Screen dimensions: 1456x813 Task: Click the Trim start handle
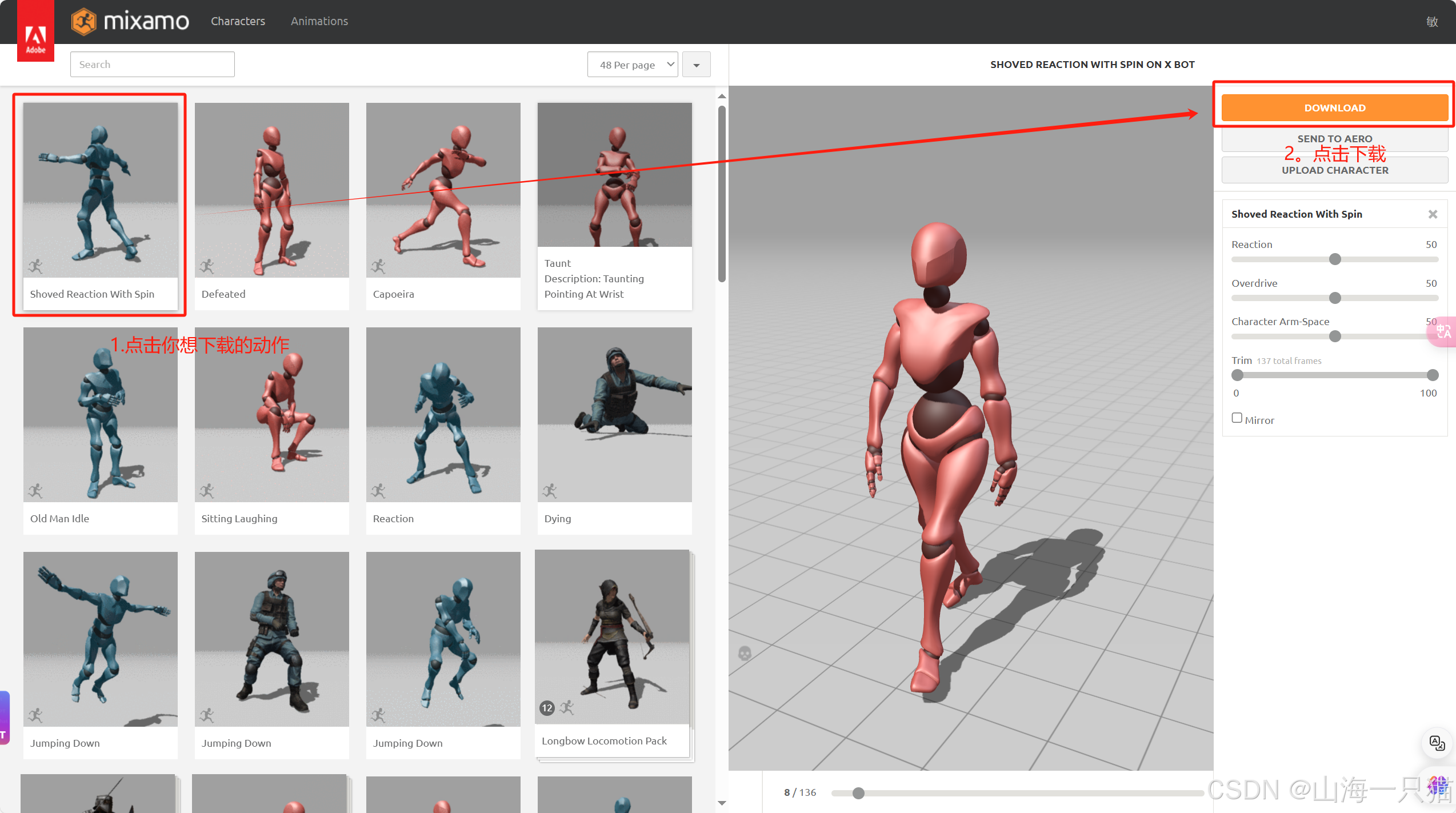point(1238,375)
